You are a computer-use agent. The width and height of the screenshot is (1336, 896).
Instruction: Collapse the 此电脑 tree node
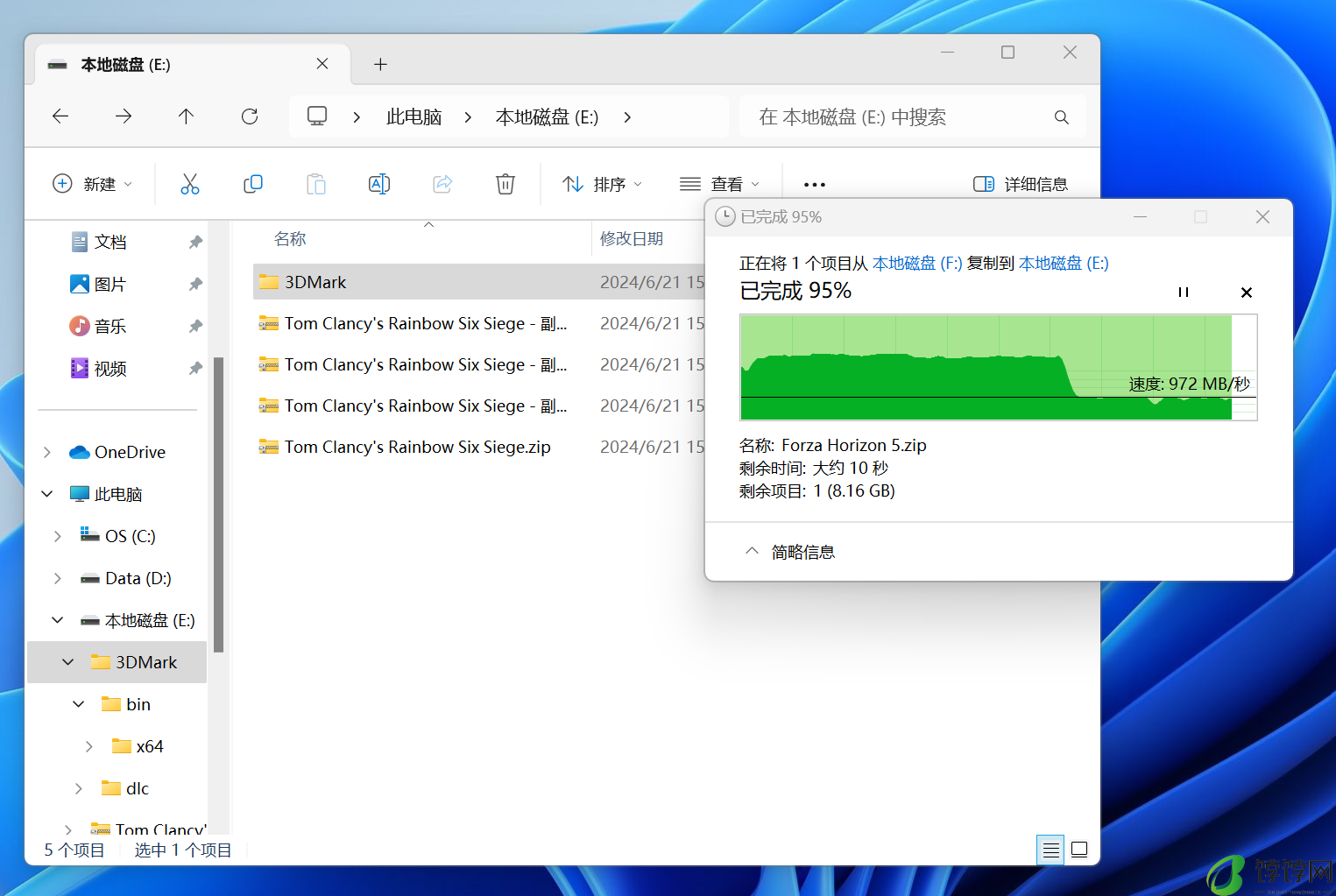coord(47,494)
